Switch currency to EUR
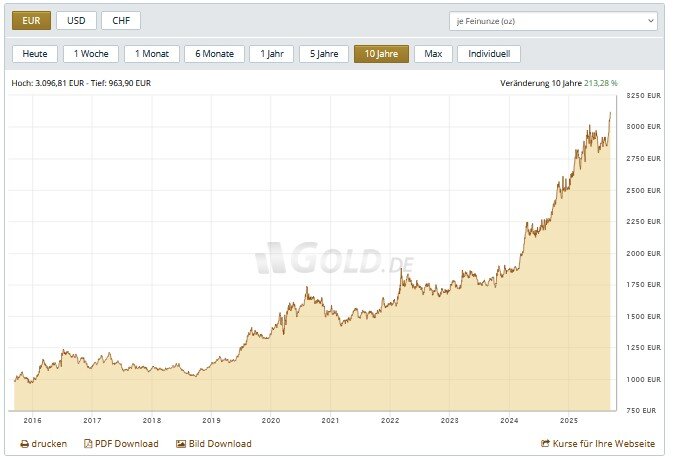 (30, 20)
